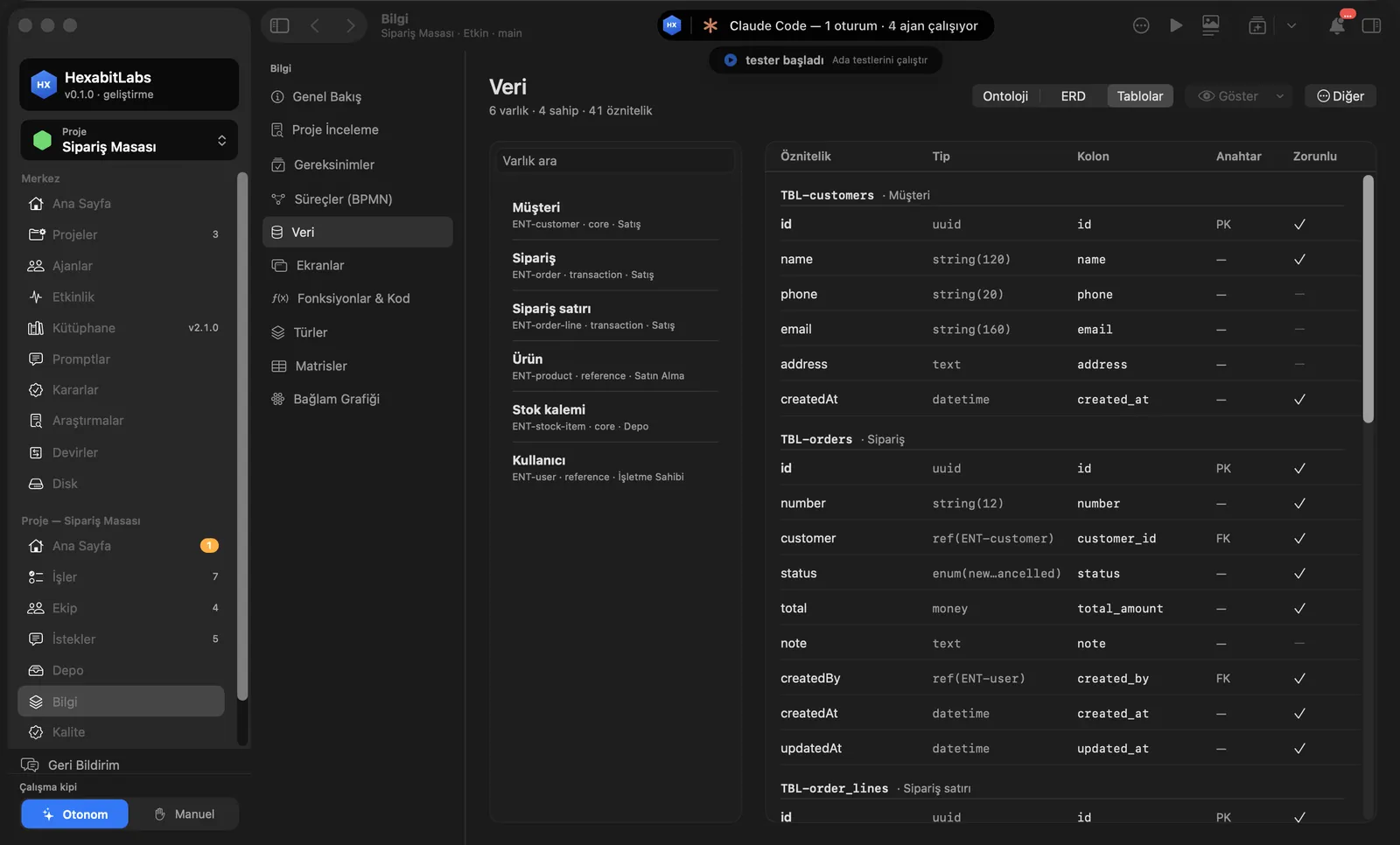The width and height of the screenshot is (1400, 845).
Task: Select the Tablolar tab
Action: (x=1140, y=96)
